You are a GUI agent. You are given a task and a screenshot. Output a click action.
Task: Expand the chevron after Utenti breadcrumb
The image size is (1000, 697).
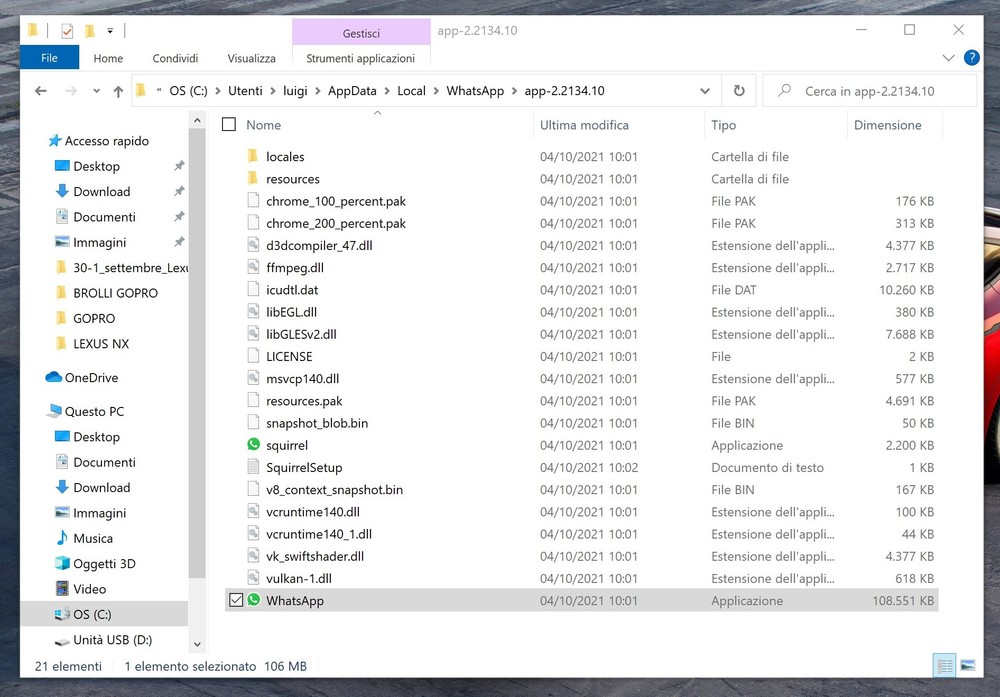coord(272,91)
